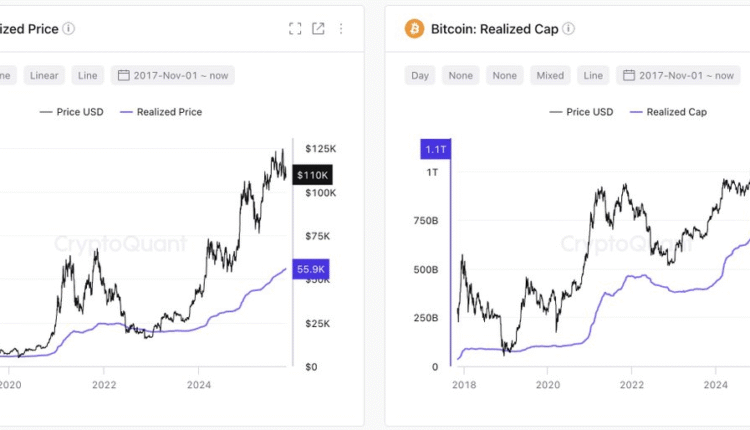Open the Line chart-type dropdown on Realized Cap

(593, 75)
